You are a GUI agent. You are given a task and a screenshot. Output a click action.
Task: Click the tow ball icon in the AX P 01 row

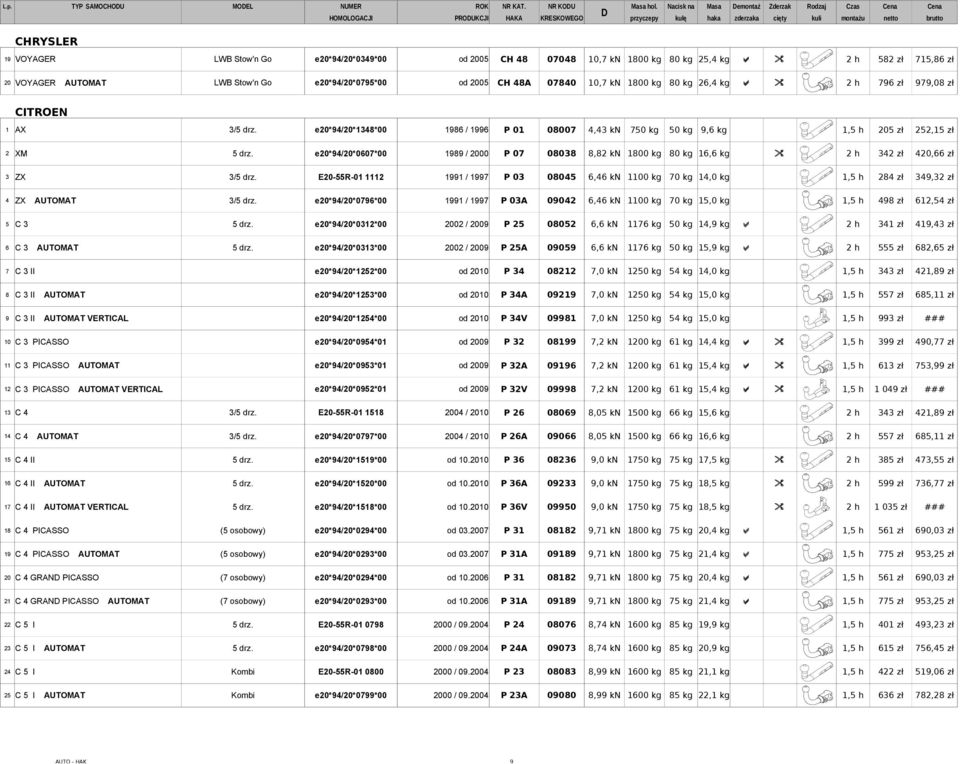point(816,130)
